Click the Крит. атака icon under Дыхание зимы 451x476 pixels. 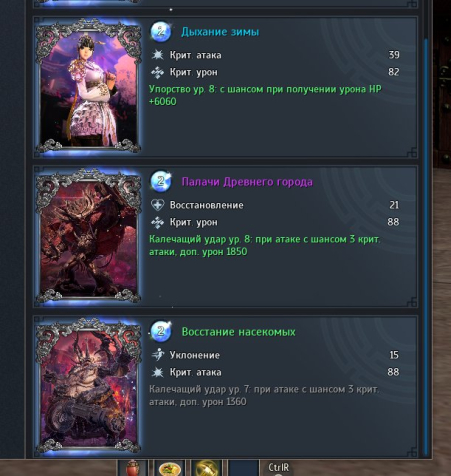click(x=157, y=55)
